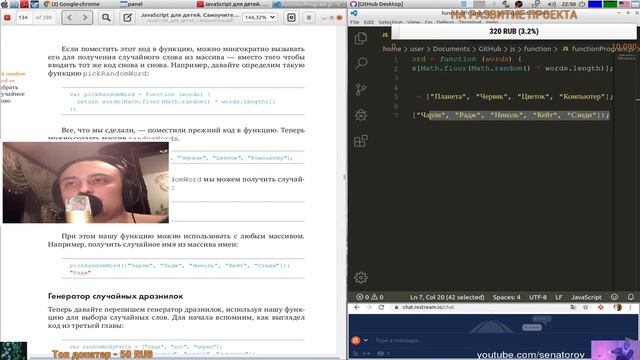Open the errors and warnings indicator
Viewport: 640px width, 360px height.
[370, 297]
